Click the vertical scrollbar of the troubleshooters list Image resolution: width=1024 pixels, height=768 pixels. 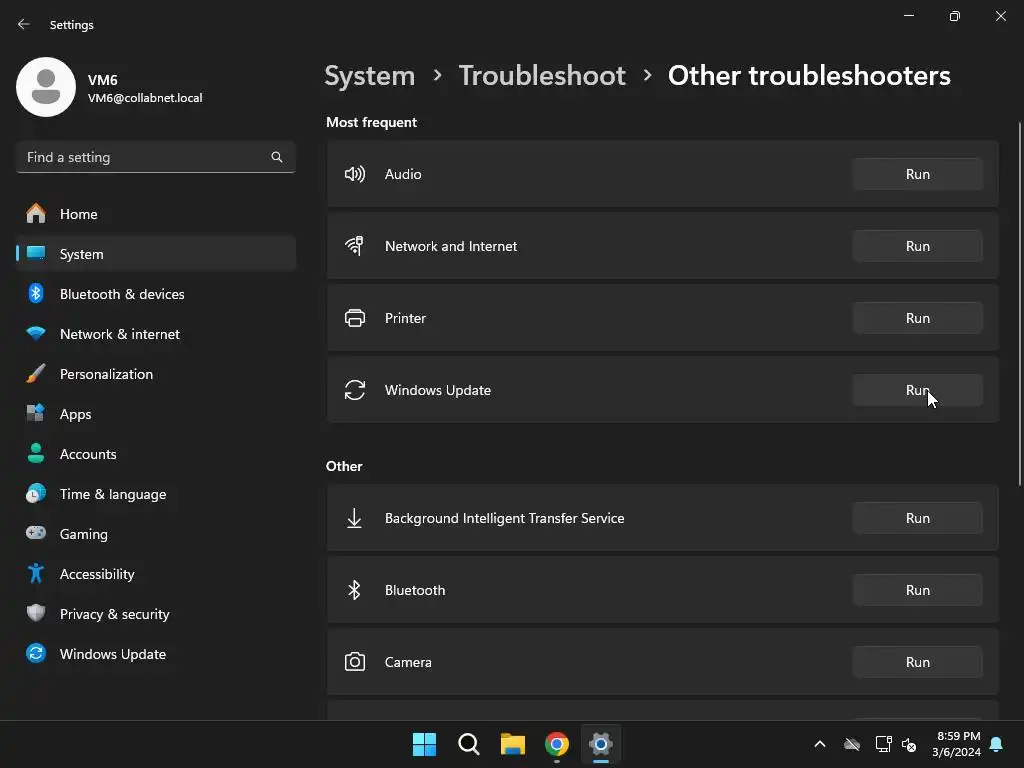point(1020,304)
